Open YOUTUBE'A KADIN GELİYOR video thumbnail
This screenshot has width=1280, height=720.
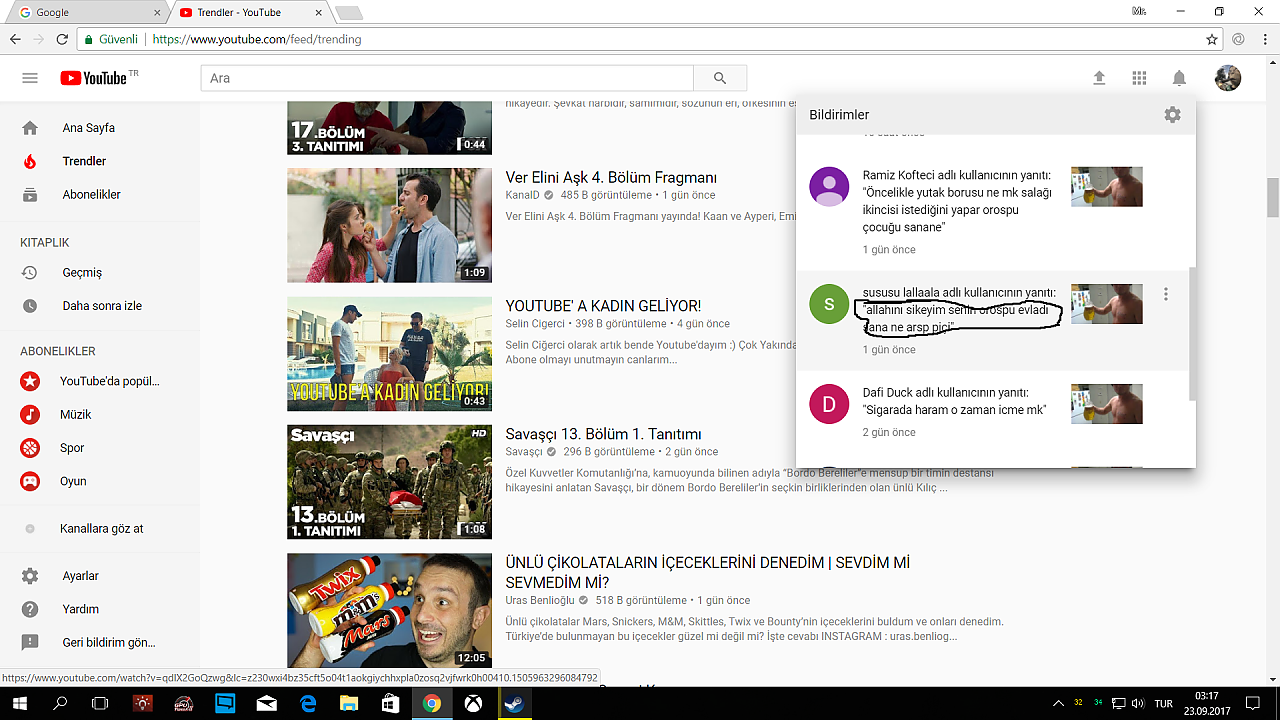pos(389,353)
